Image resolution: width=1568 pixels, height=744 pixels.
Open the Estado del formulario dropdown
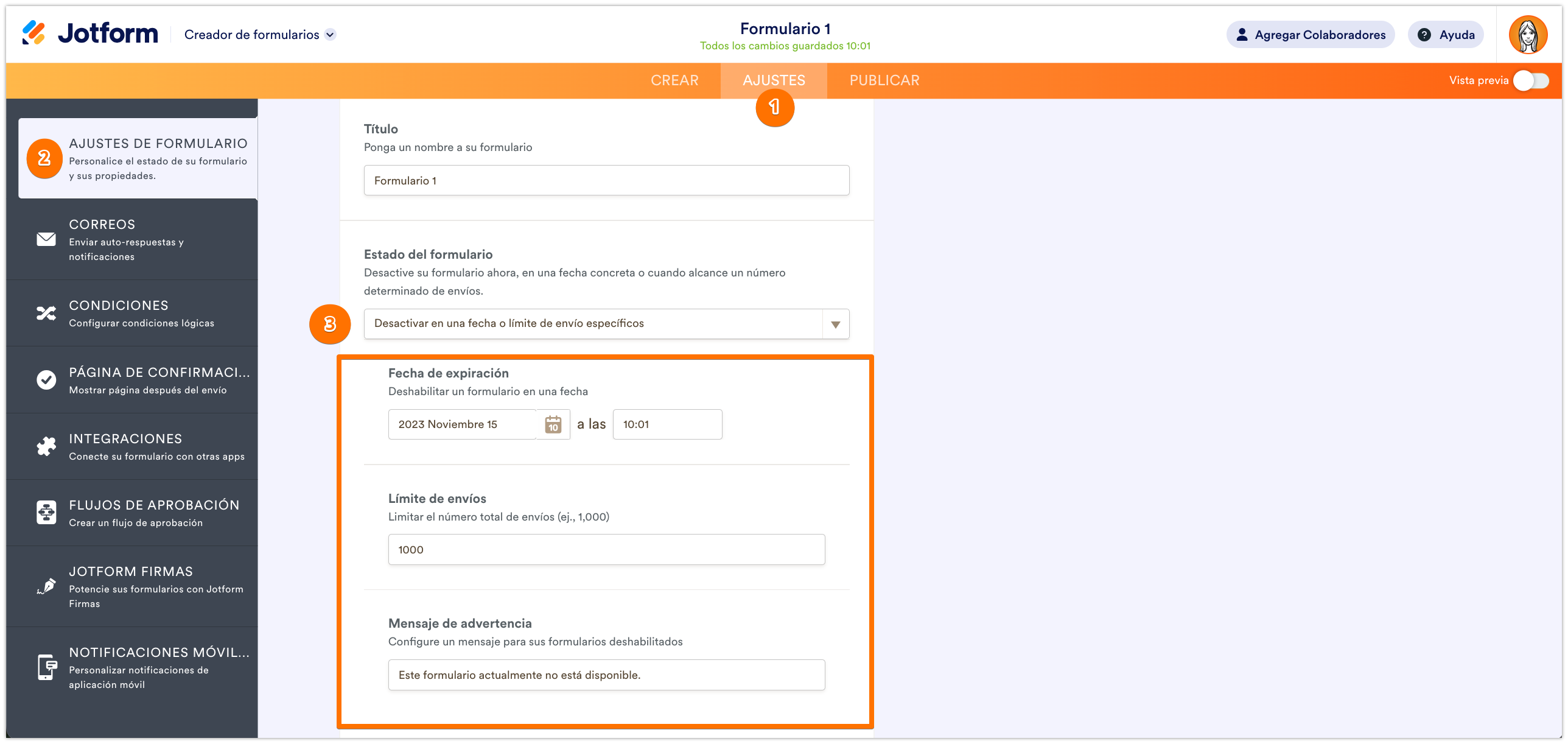click(606, 324)
